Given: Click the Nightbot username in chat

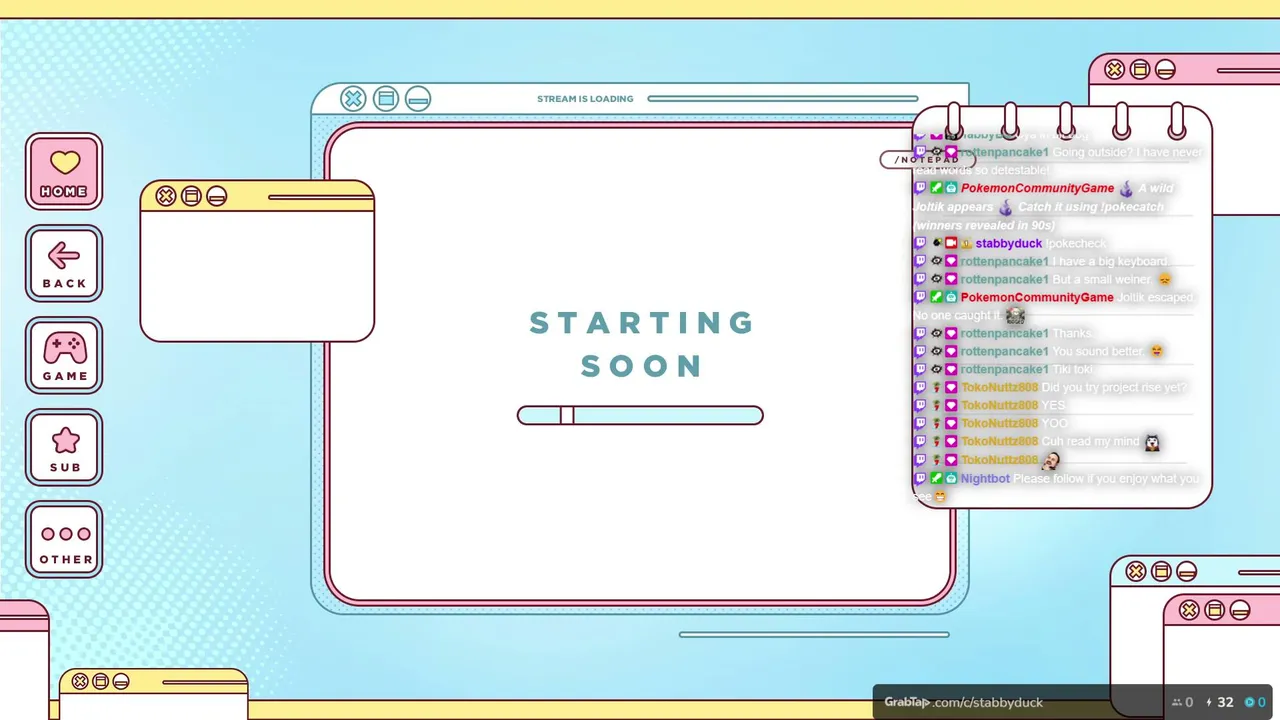Looking at the screenshot, I should point(985,478).
